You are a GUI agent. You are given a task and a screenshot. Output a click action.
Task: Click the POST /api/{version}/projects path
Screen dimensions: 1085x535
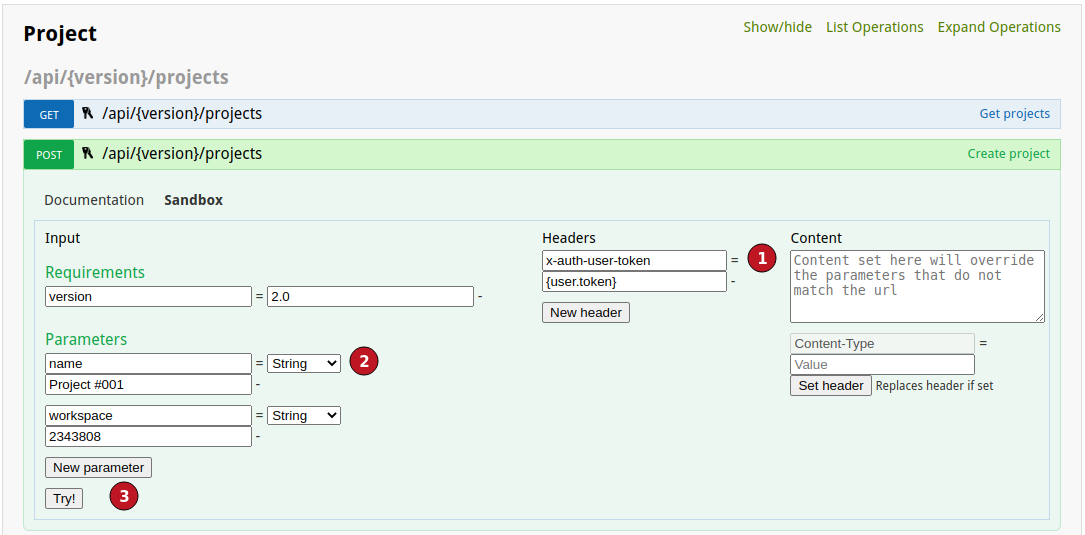tap(182, 154)
